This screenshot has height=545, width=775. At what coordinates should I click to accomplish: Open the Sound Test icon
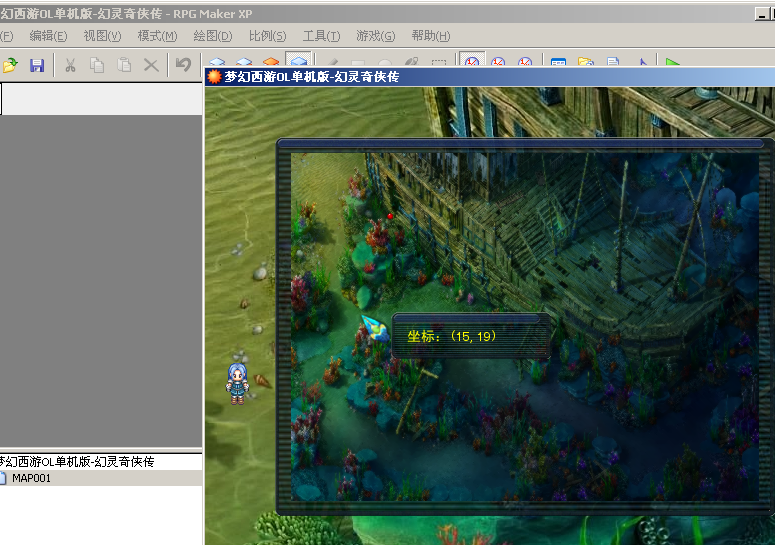pyautogui.click(x=643, y=62)
